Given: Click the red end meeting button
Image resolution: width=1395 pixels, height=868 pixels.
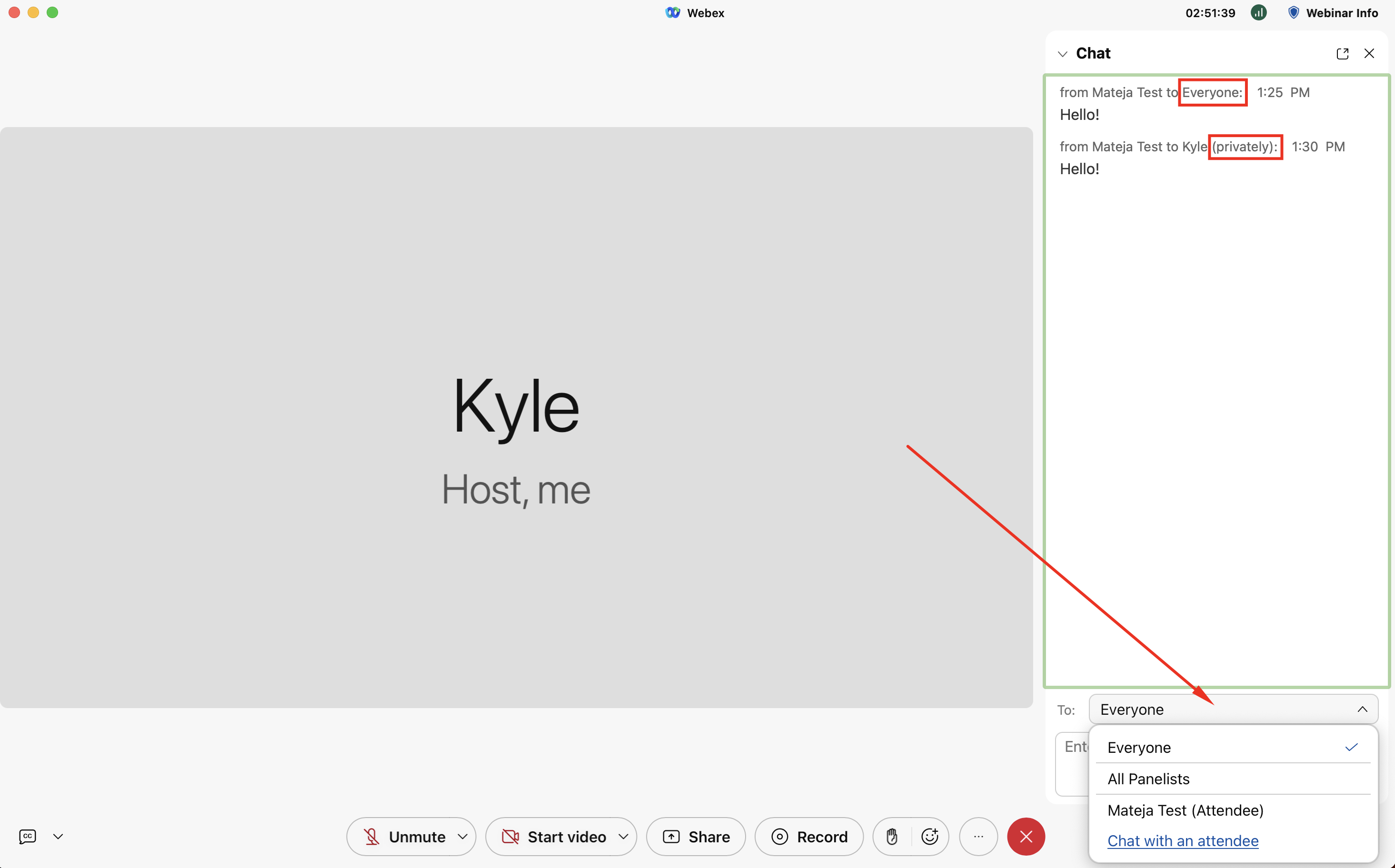Looking at the screenshot, I should coord(1026,837).
